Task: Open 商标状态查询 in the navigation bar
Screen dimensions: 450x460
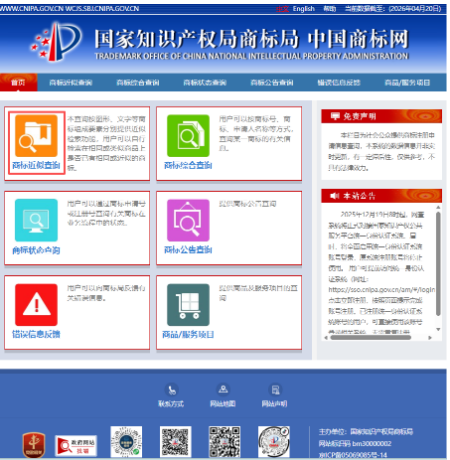Action: (x=205, y=82)
